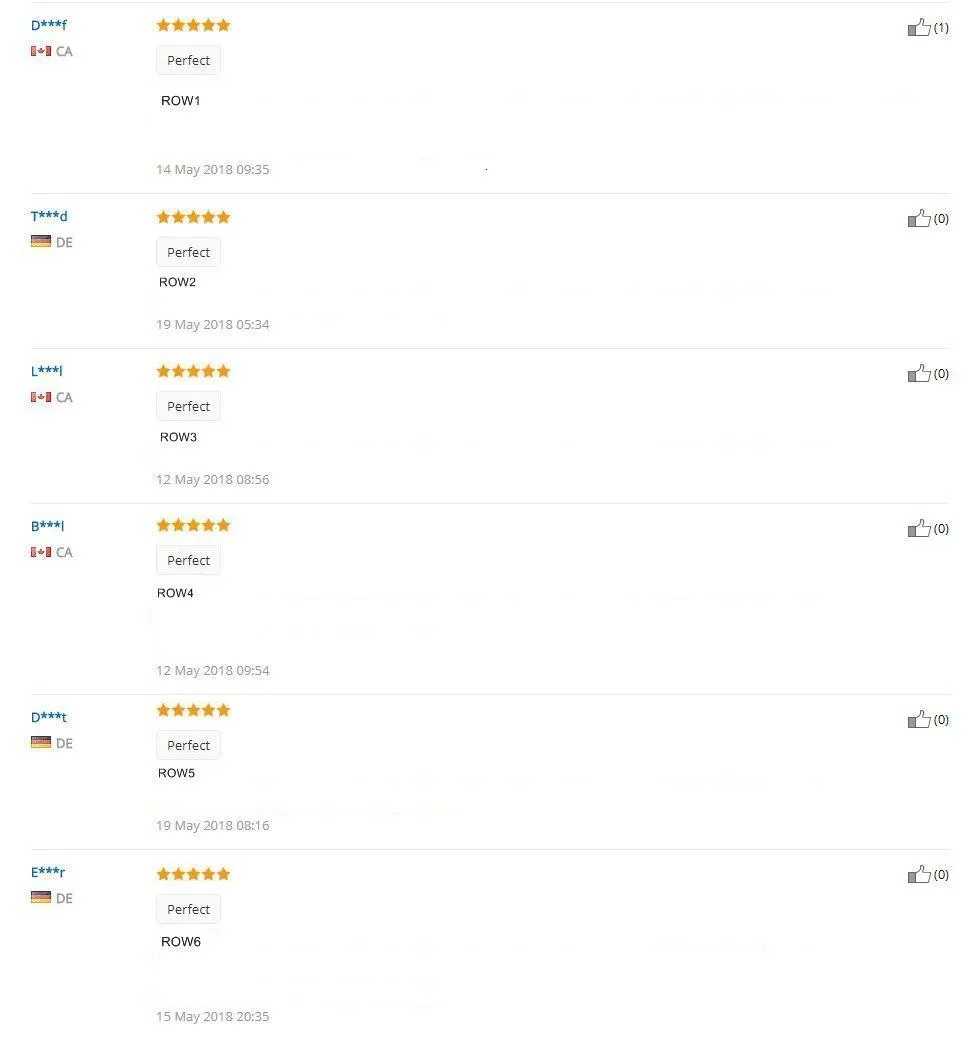This screenshot has height=1039, width=977.
Task: Open reviewer profile L***l
Action: click(x=46, y=371)
